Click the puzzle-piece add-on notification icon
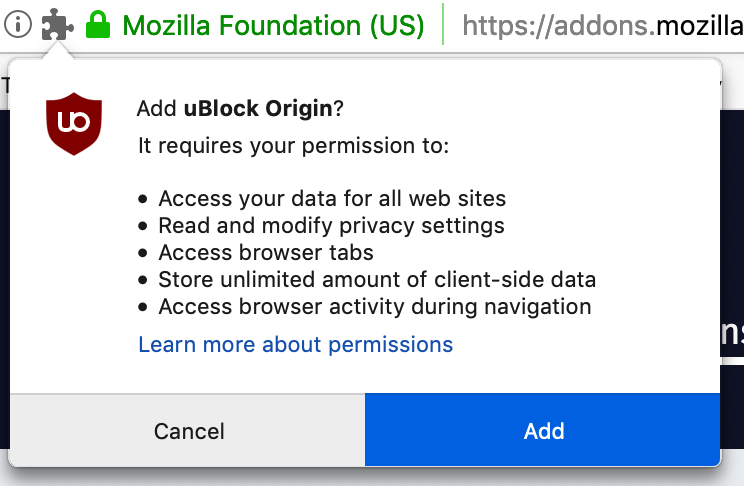This screenshot has width=744, height=486. click(57, 24)
